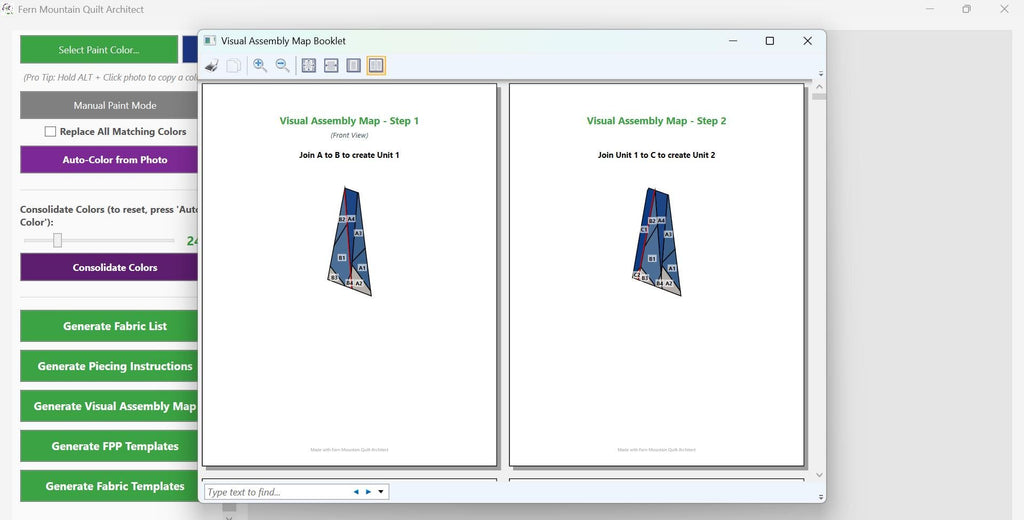
Task: Set preview to actual size view
Action: tap(309, 65)
